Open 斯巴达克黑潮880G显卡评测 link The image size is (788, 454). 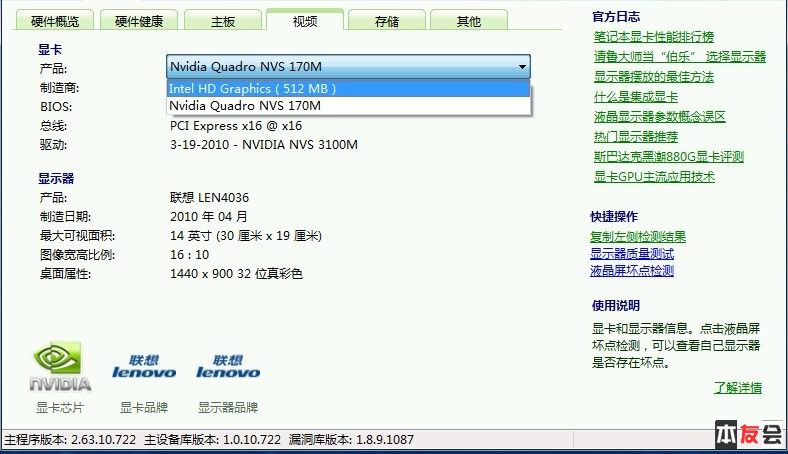pyautogui.click(x=668, y=157)
